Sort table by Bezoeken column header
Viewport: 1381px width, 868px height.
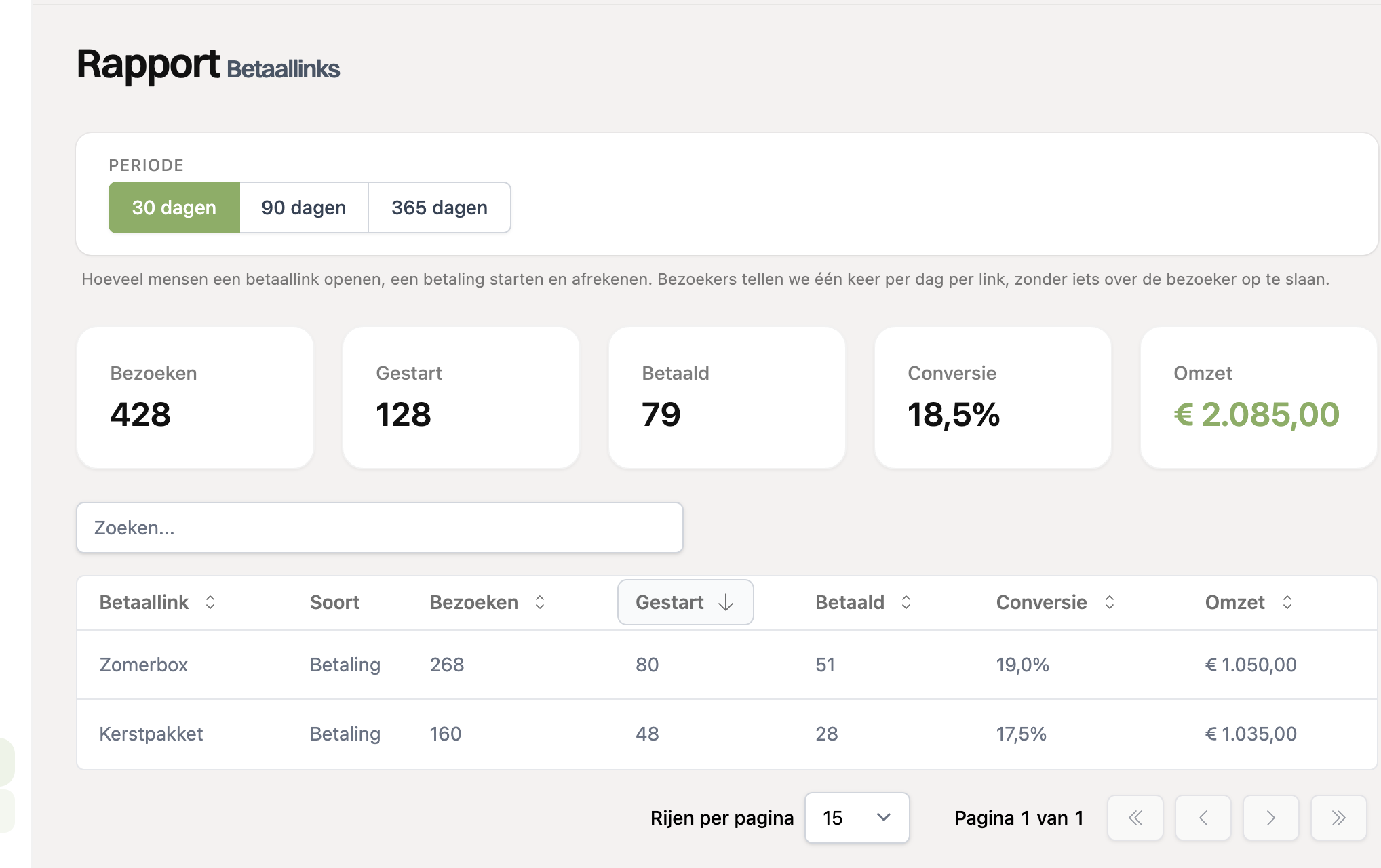pyautogui.click(x=487, y=602)
